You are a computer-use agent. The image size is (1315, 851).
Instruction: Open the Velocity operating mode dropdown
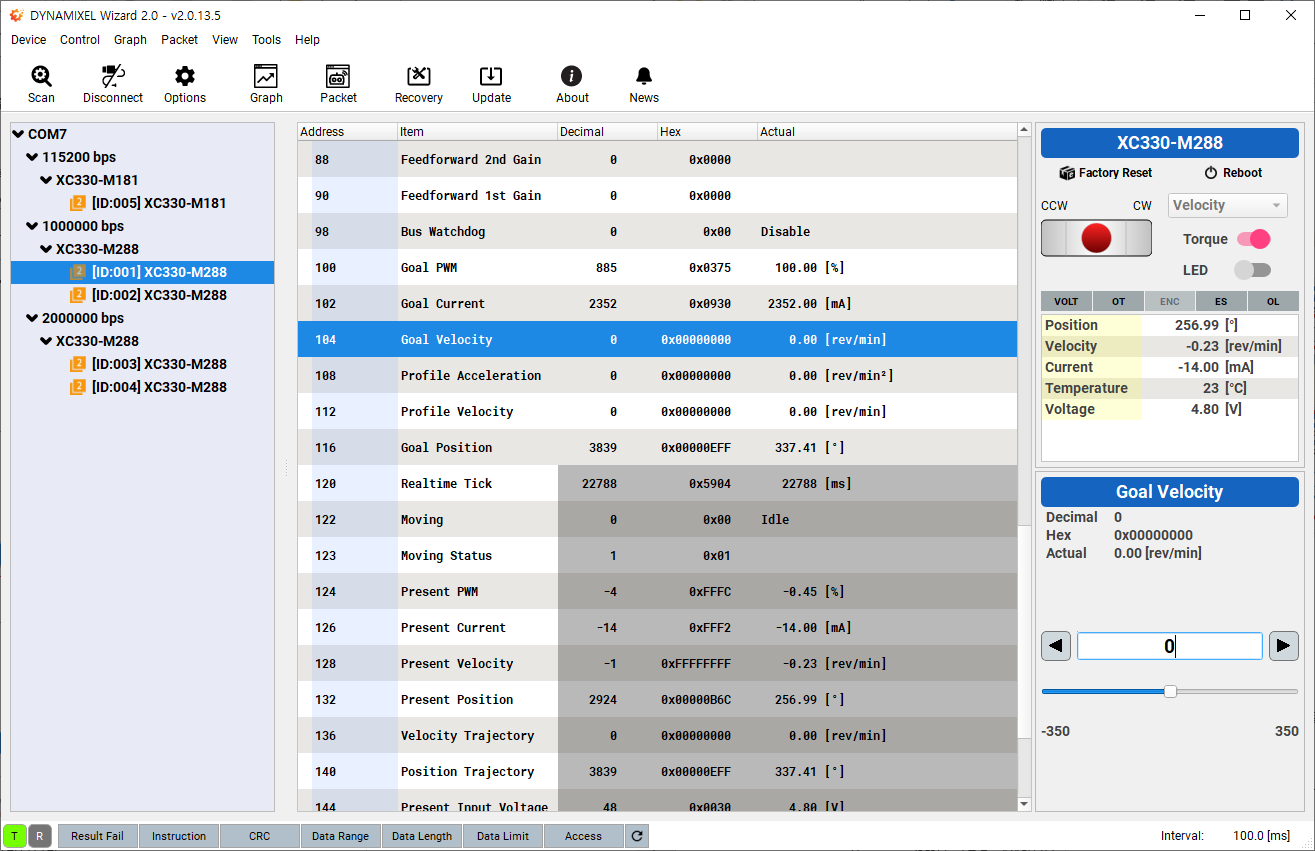[x=1228, y=206]
